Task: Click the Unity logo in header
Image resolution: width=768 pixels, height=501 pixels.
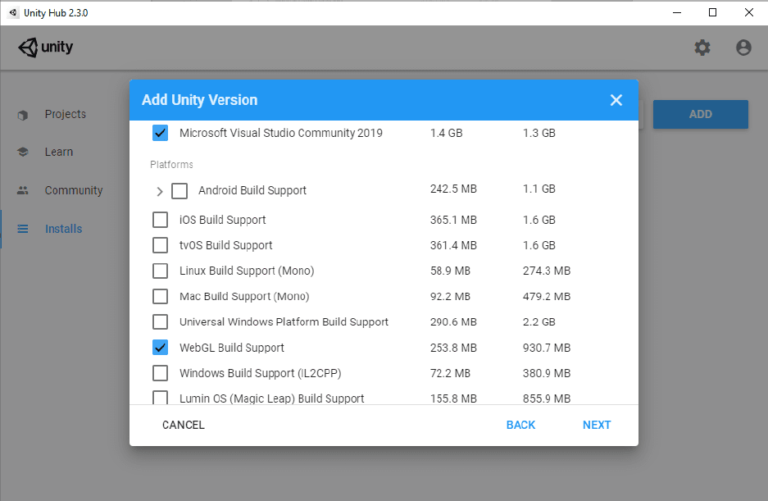Action: 46,47
